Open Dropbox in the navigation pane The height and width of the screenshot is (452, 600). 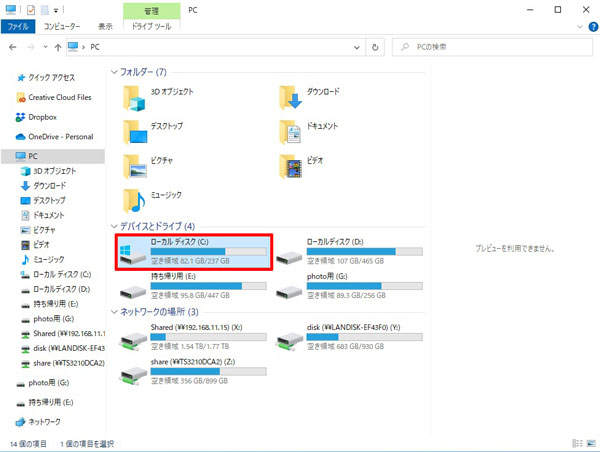(36, 117)
